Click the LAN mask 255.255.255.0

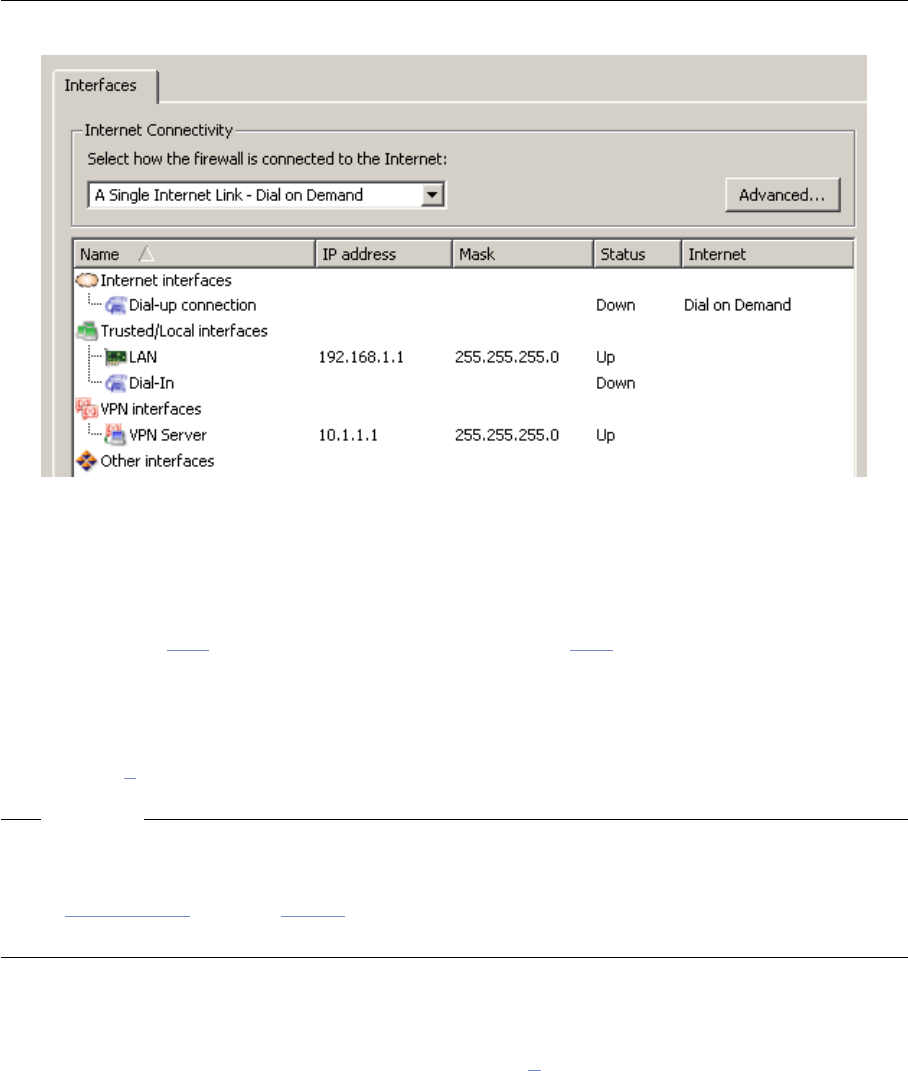507,357
